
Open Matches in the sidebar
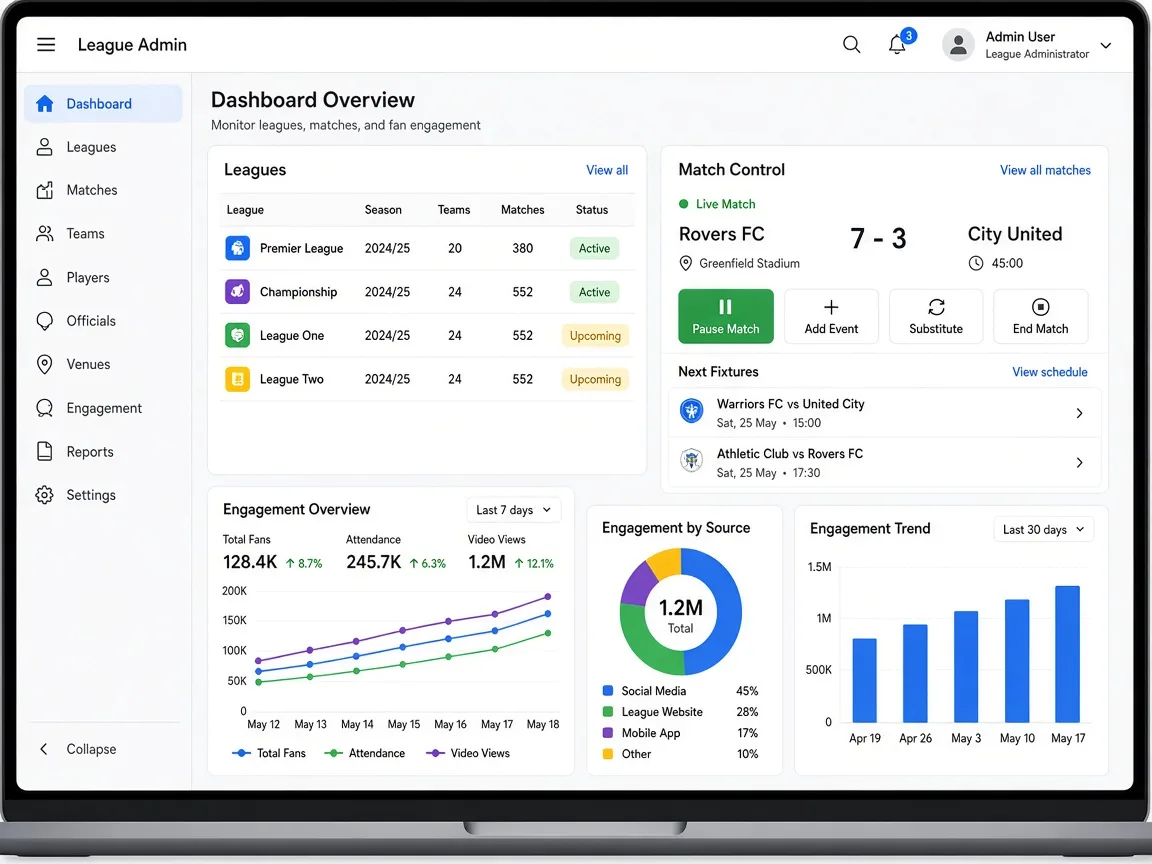tap(104, 190)
